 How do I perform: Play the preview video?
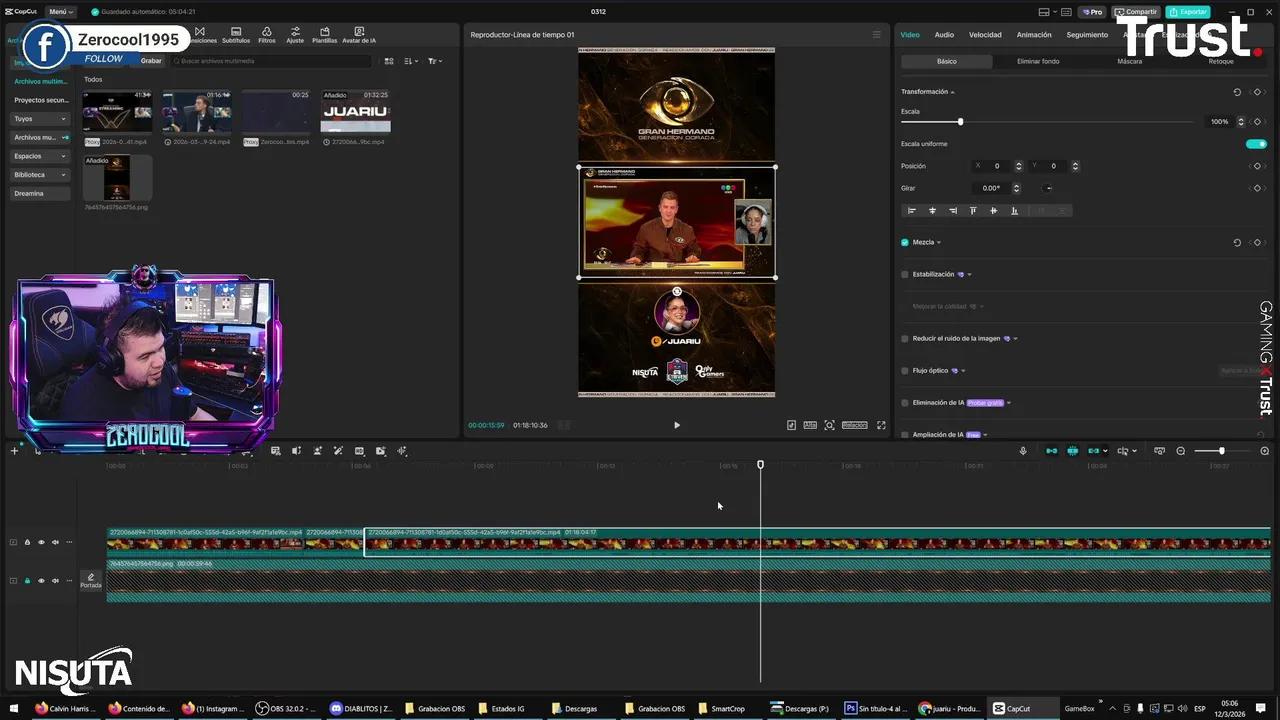[x=677, y=425]
